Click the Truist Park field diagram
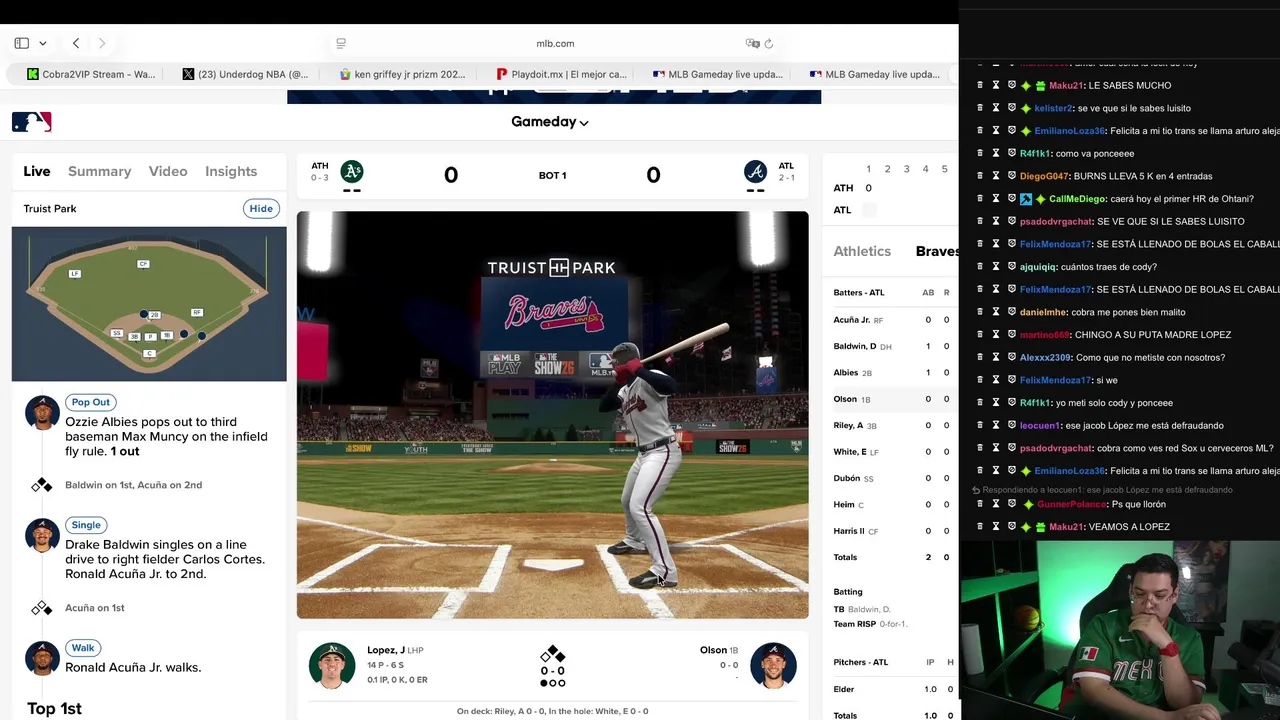 (x=149, y=304)
